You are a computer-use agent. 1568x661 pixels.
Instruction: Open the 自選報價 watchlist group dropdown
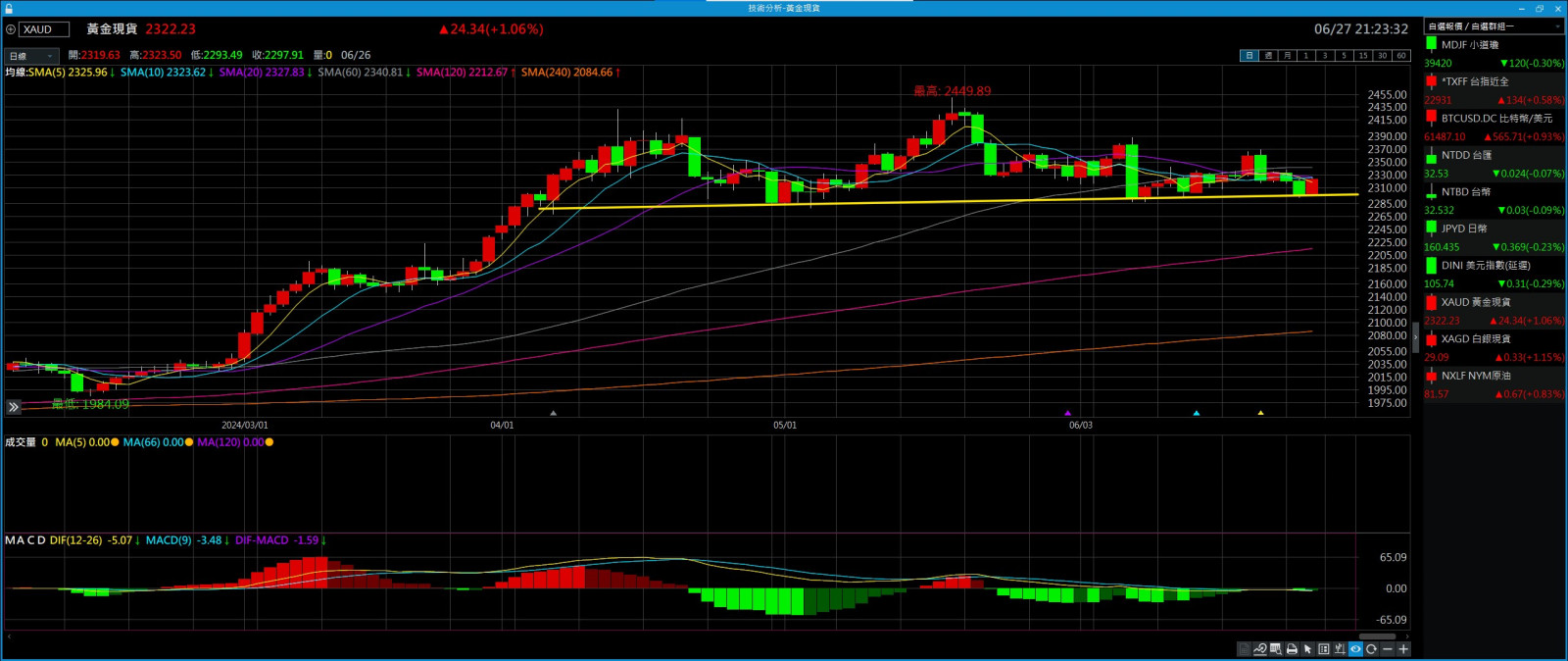tap(1493, 26)
